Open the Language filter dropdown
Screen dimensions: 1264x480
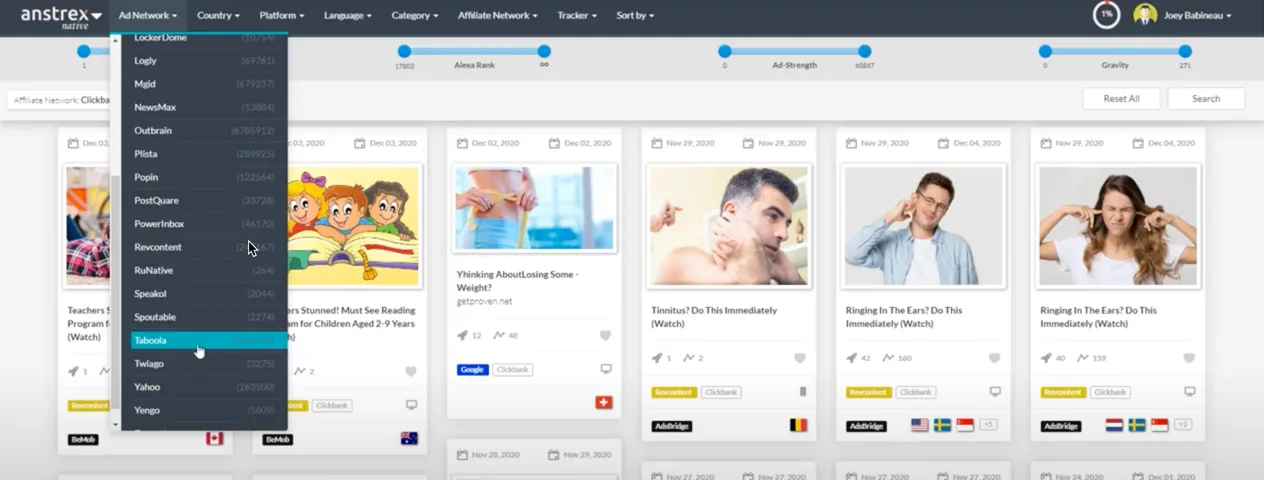pyautogui.click(x=348, y=16)
